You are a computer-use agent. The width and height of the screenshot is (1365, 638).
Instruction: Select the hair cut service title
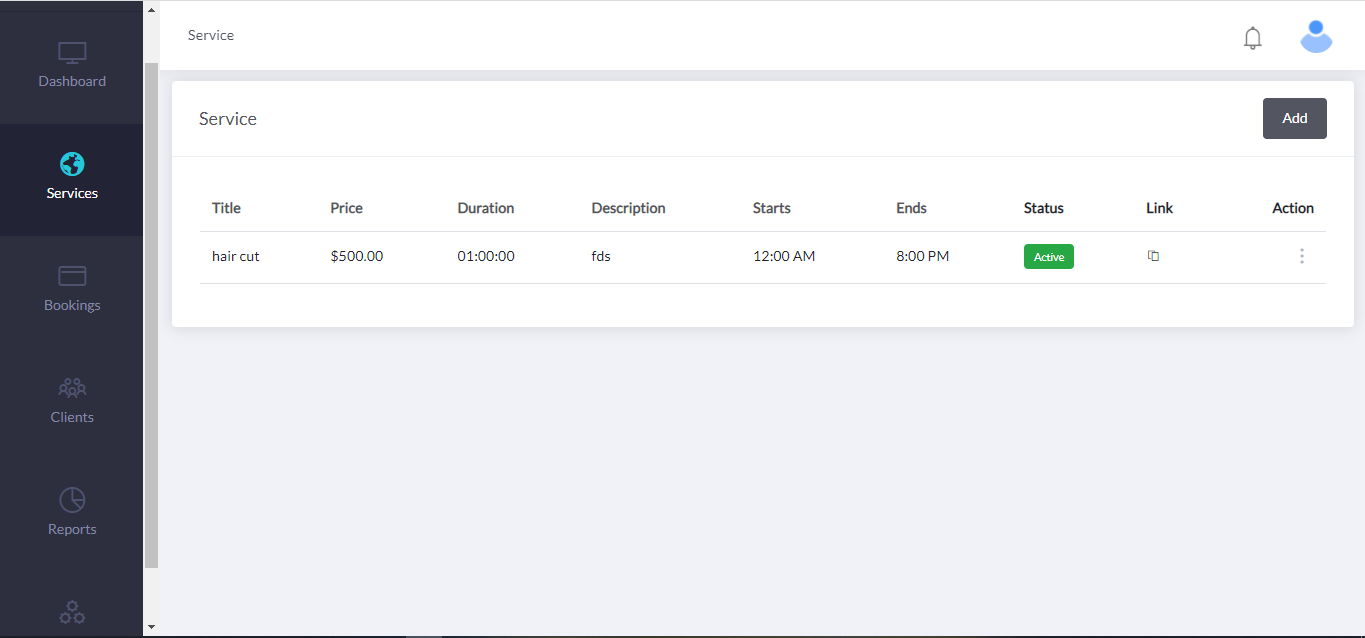[235, 256]
